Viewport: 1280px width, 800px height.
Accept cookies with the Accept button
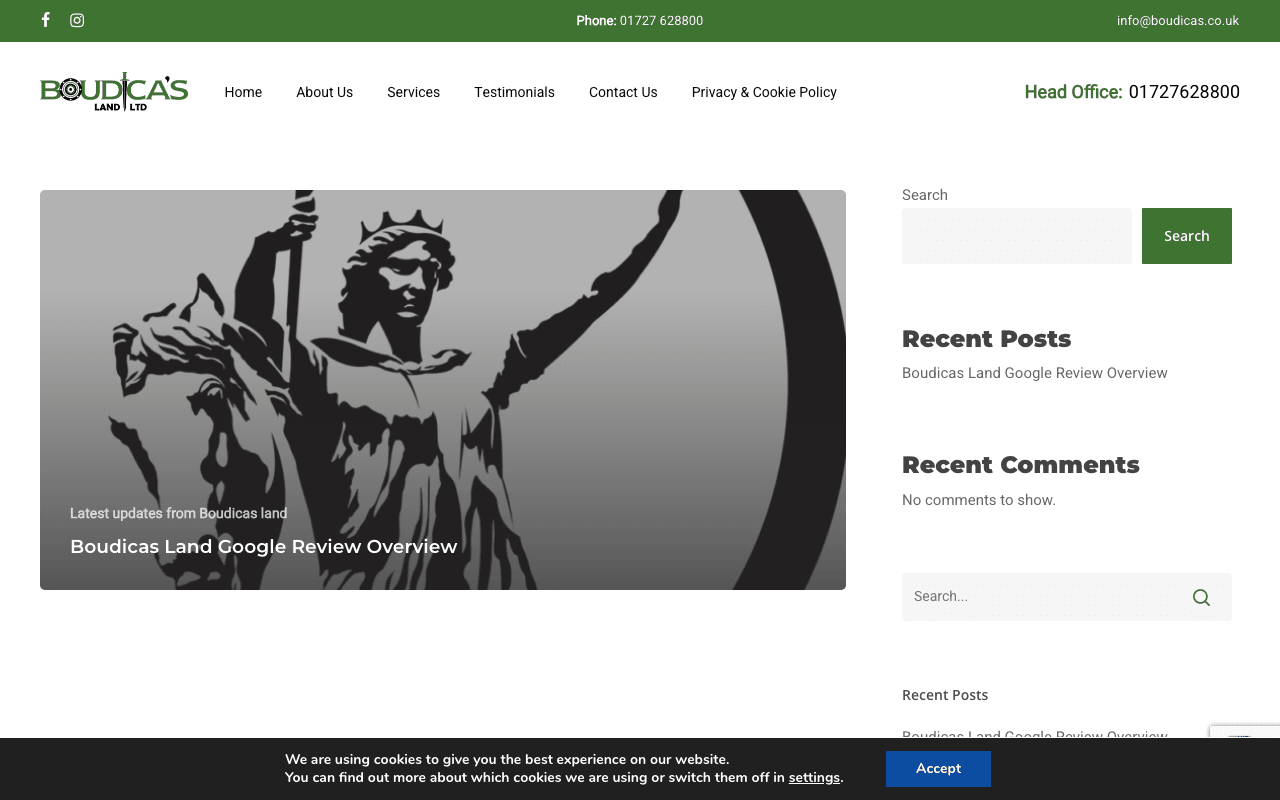pyautogui.click(x=938, y=769)
